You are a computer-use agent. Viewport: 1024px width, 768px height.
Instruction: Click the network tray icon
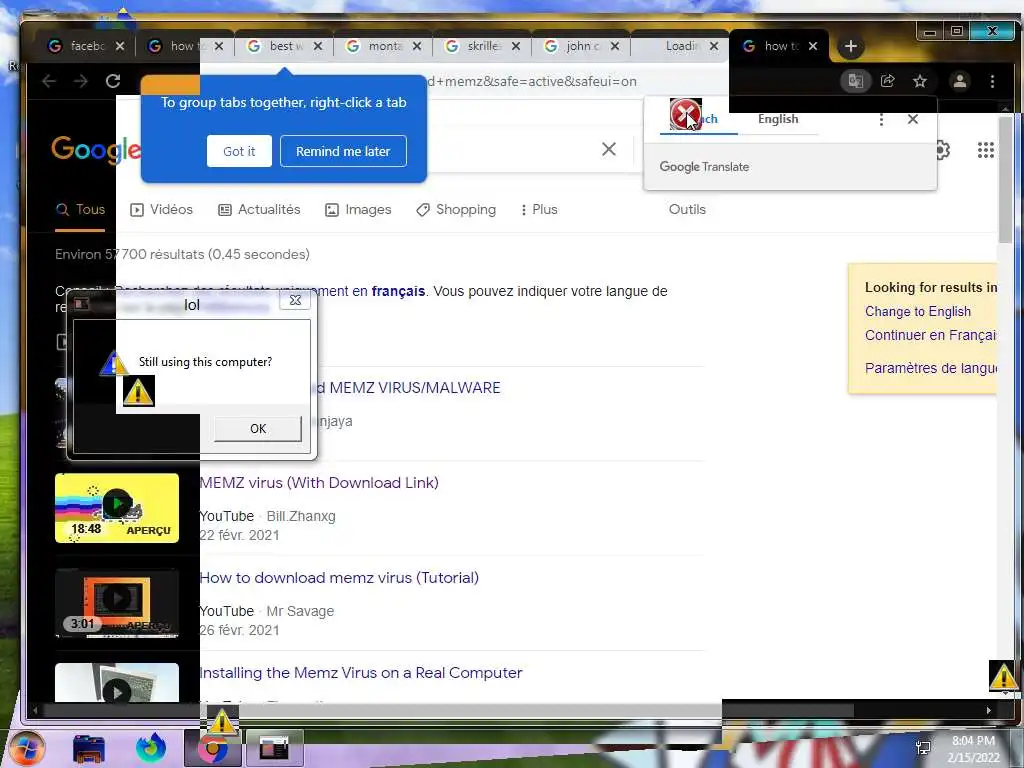[923, 748]
